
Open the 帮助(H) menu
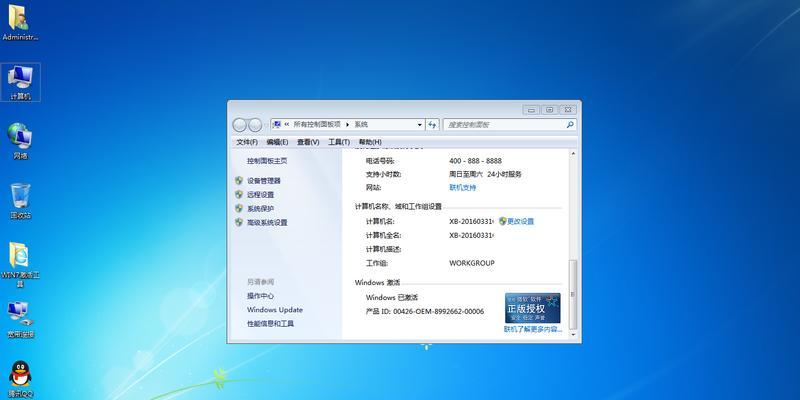(370, 142)
